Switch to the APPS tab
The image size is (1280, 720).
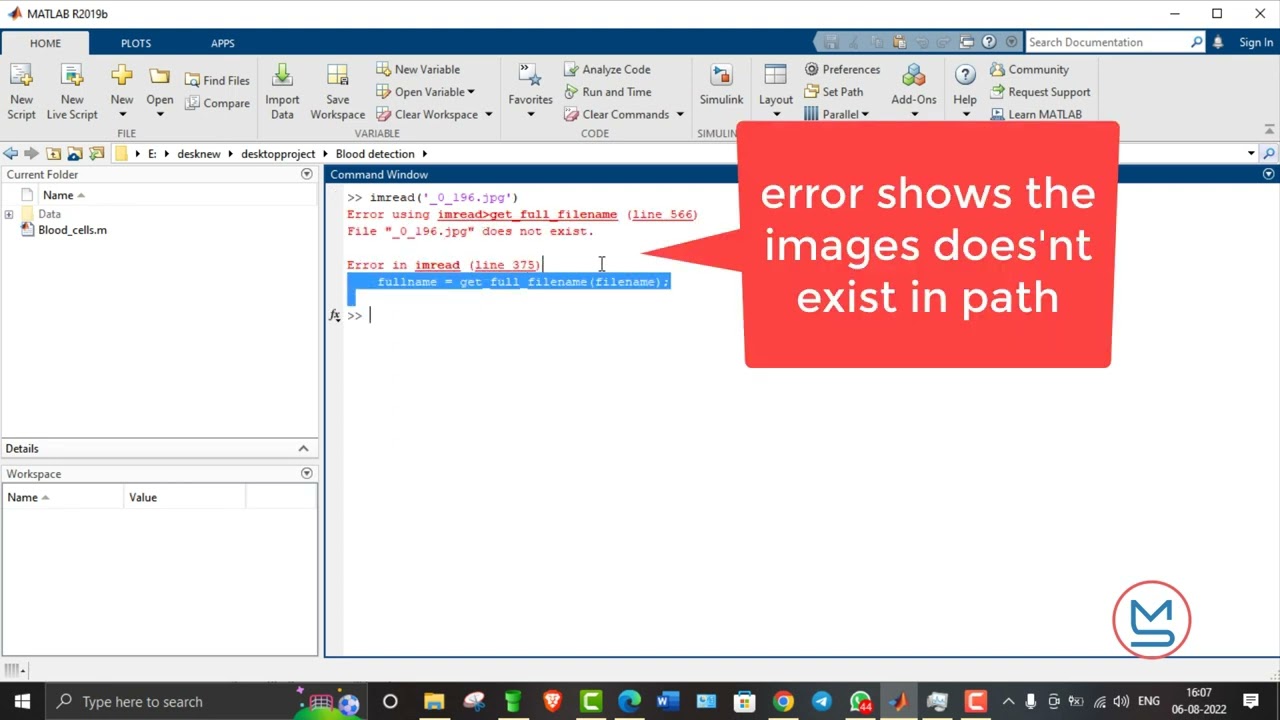[222, 43]
